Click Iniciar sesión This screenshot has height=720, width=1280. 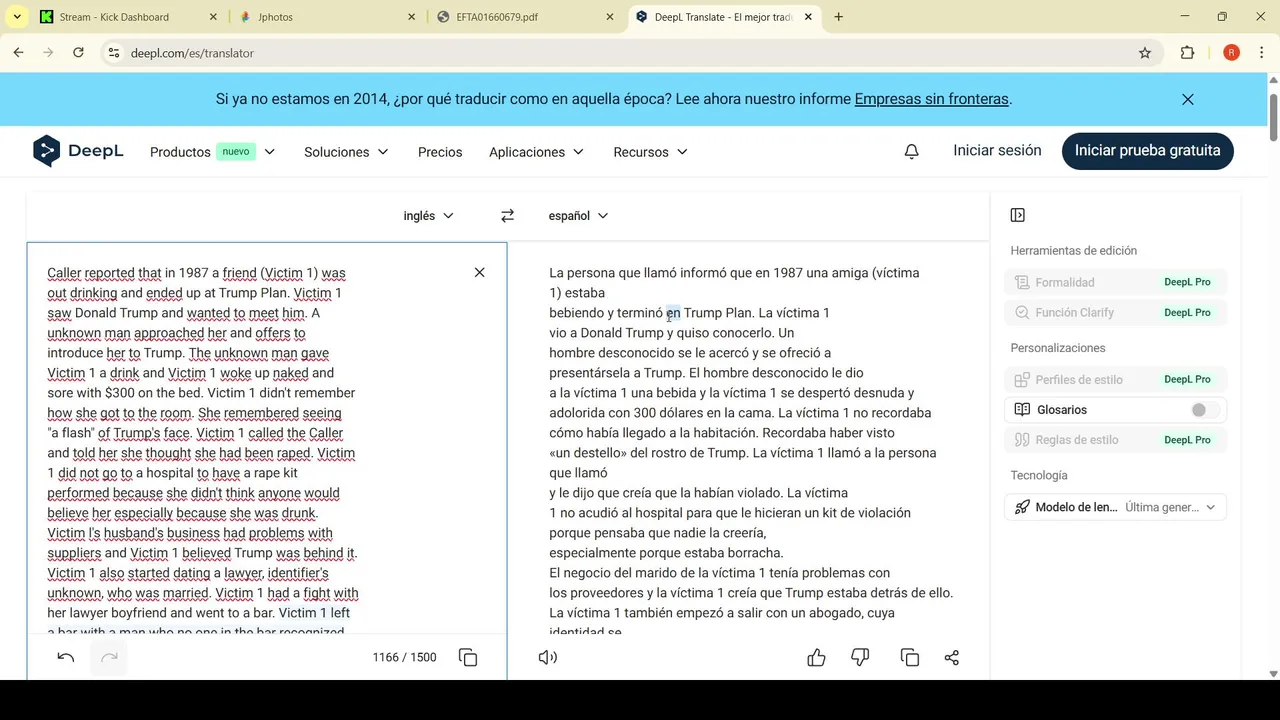(x=997, y=150)
